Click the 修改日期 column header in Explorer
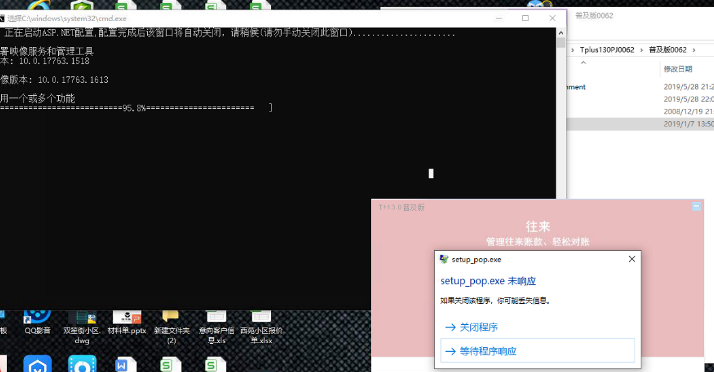 point(678,69)
